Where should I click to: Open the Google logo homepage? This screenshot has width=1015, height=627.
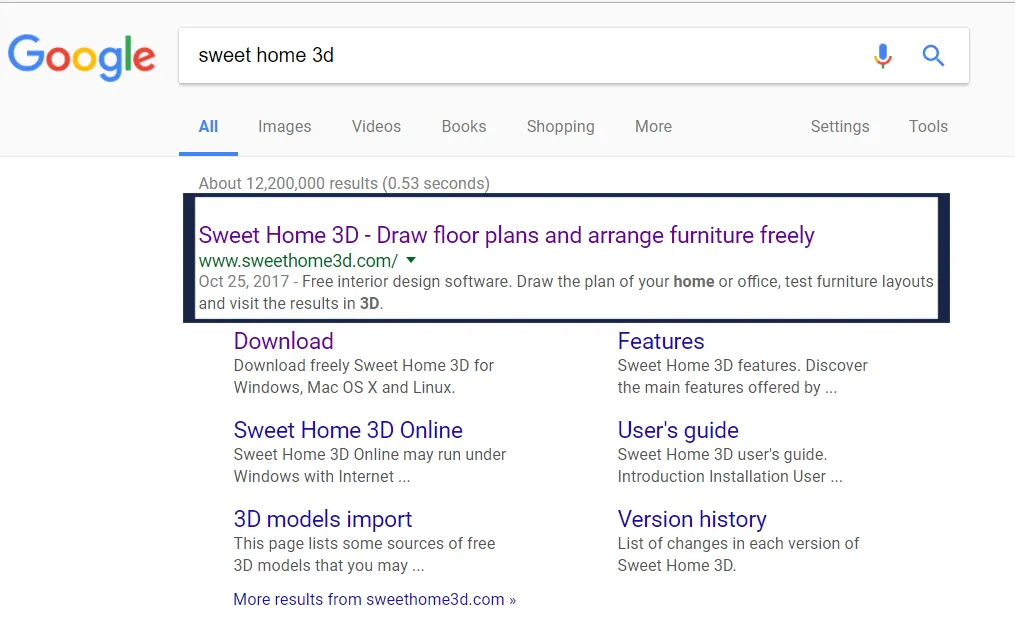(x=82, y=57)
